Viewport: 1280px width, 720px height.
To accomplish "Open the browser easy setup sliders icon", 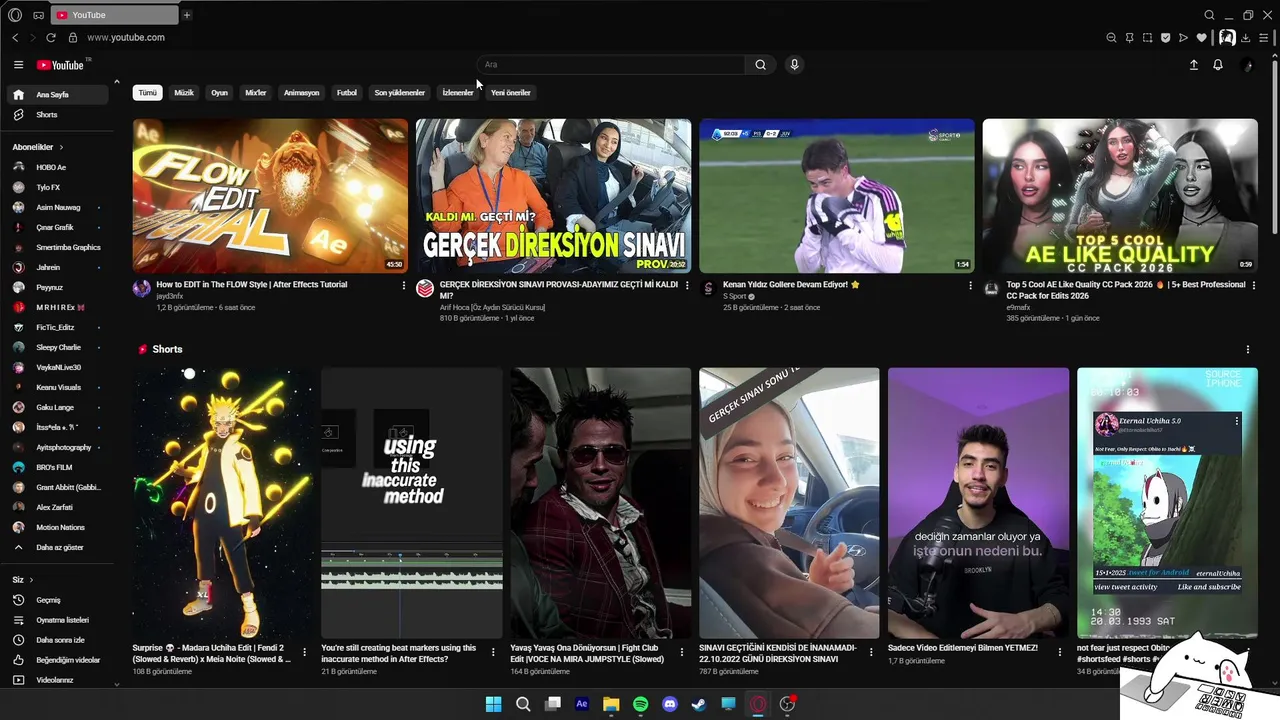I will [x=1264, y=38].
